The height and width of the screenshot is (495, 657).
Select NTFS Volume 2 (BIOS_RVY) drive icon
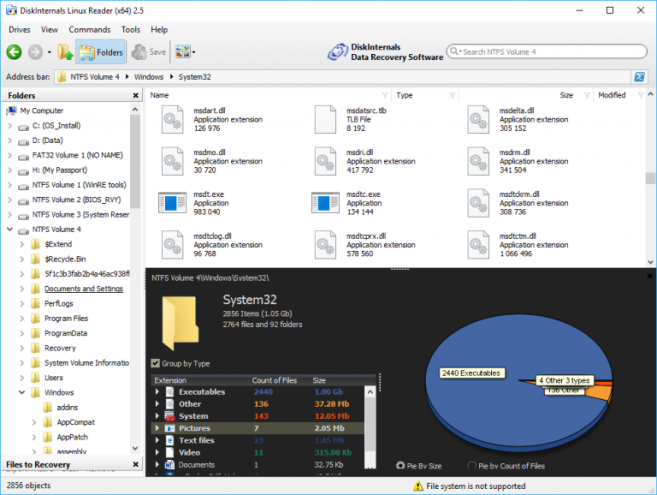click(23, 200)
